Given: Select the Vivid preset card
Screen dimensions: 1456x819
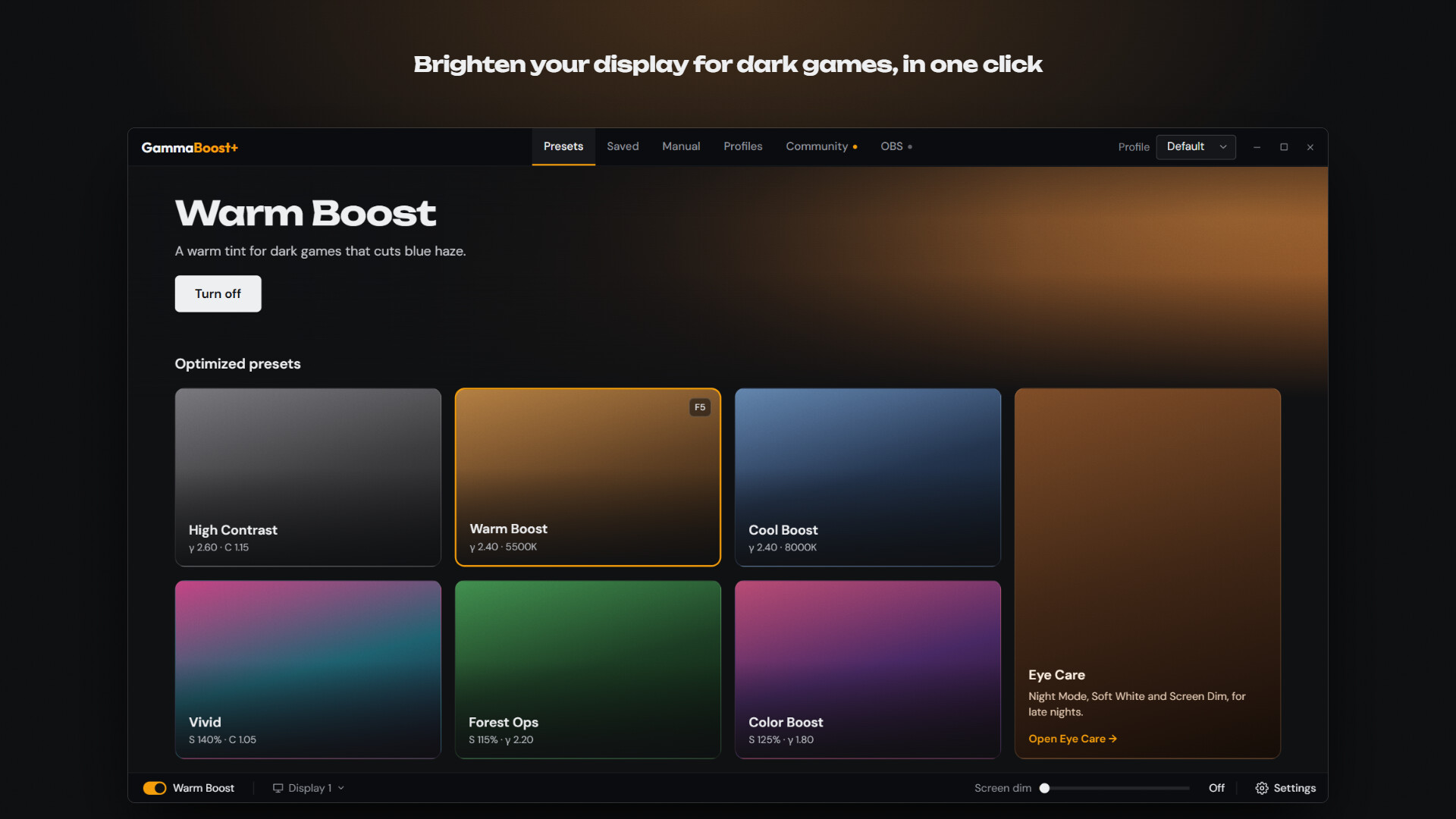Looking at the screenshot, I should tap(308, 670).
